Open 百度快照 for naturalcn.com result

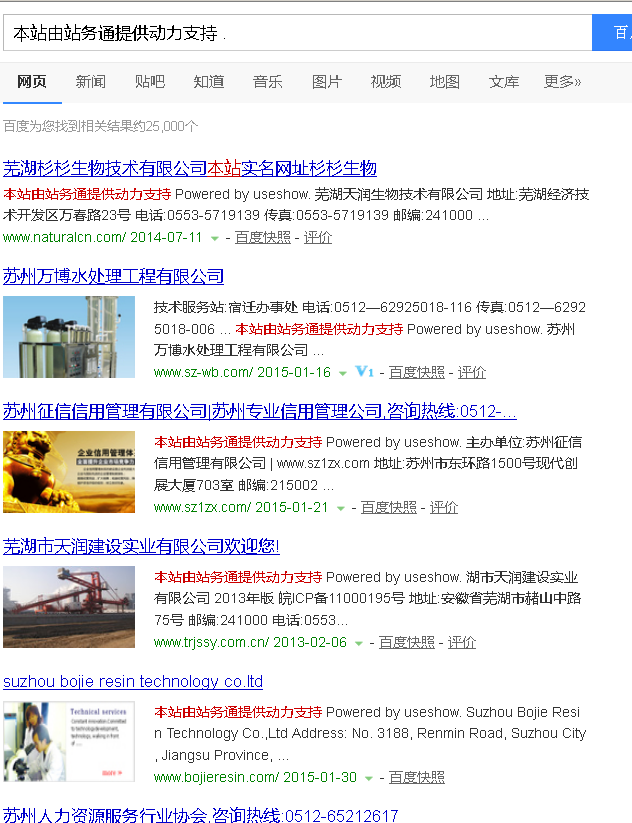tap(262, 238)
